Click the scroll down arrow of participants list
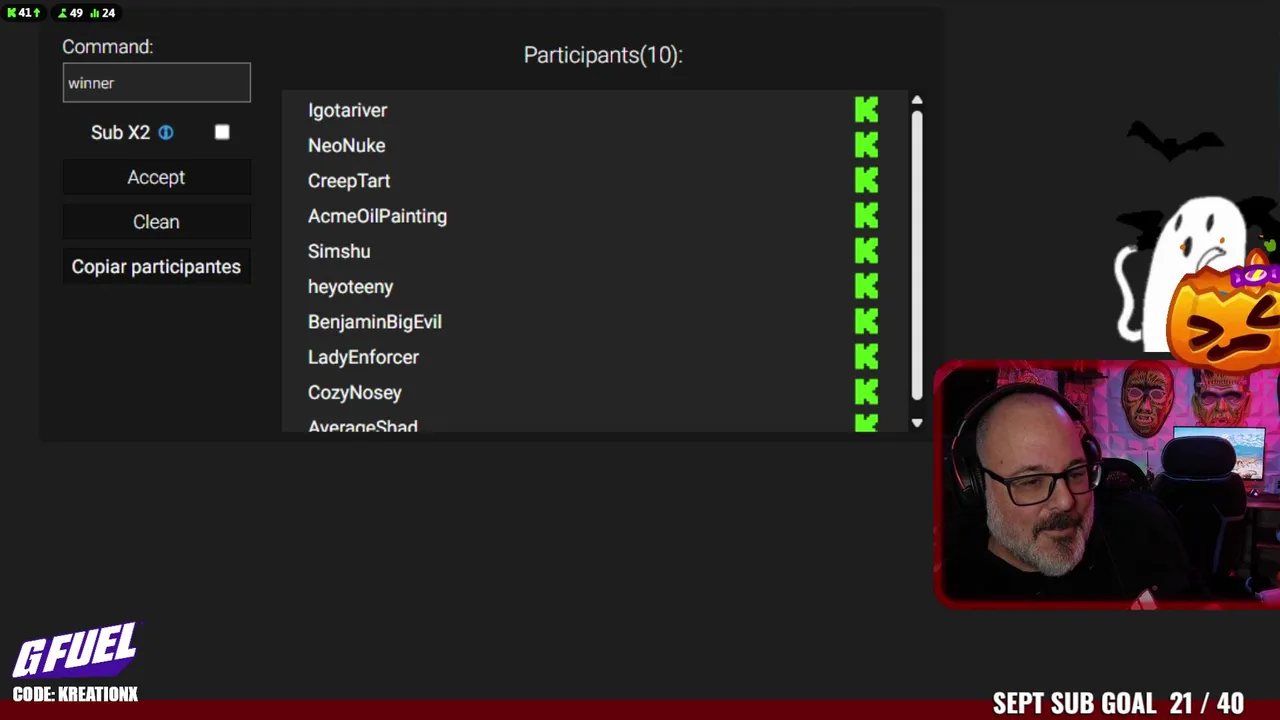Image resolution: width=1280 pixels, height=720 pixels. (x=917, y=423)
